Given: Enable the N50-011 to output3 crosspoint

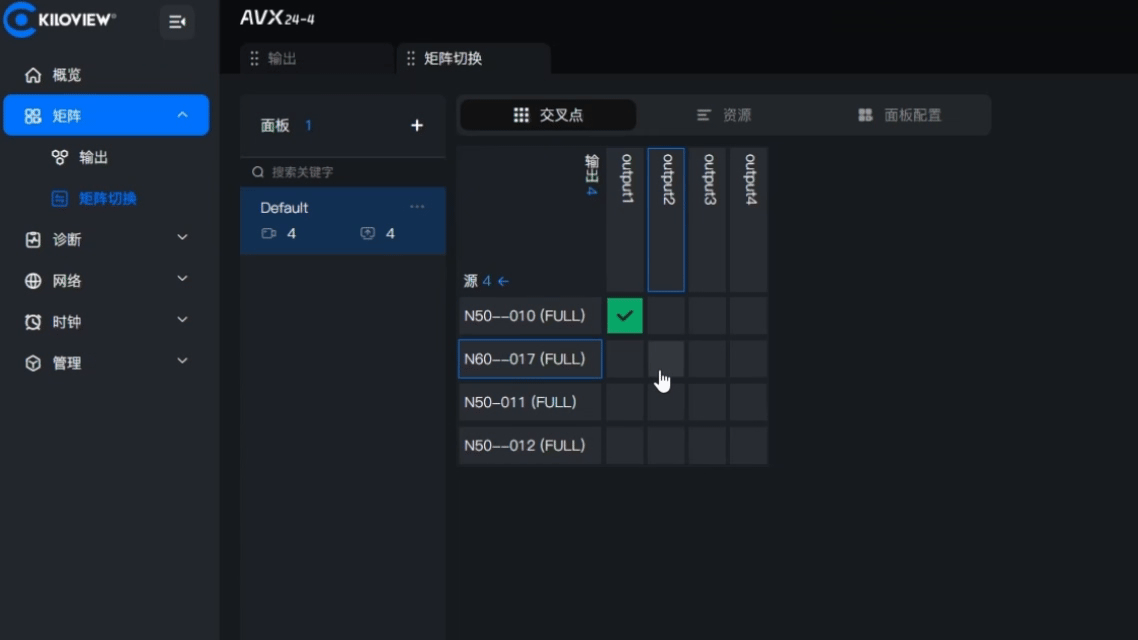Looking at the screenshot, I should click(x=707, y=402).
